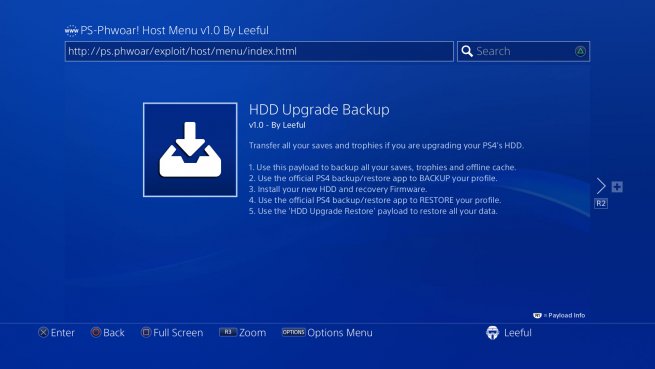Viewport: 655px width, 369px height.
Task: Focus the URL address bar
Action: (259, 51)
